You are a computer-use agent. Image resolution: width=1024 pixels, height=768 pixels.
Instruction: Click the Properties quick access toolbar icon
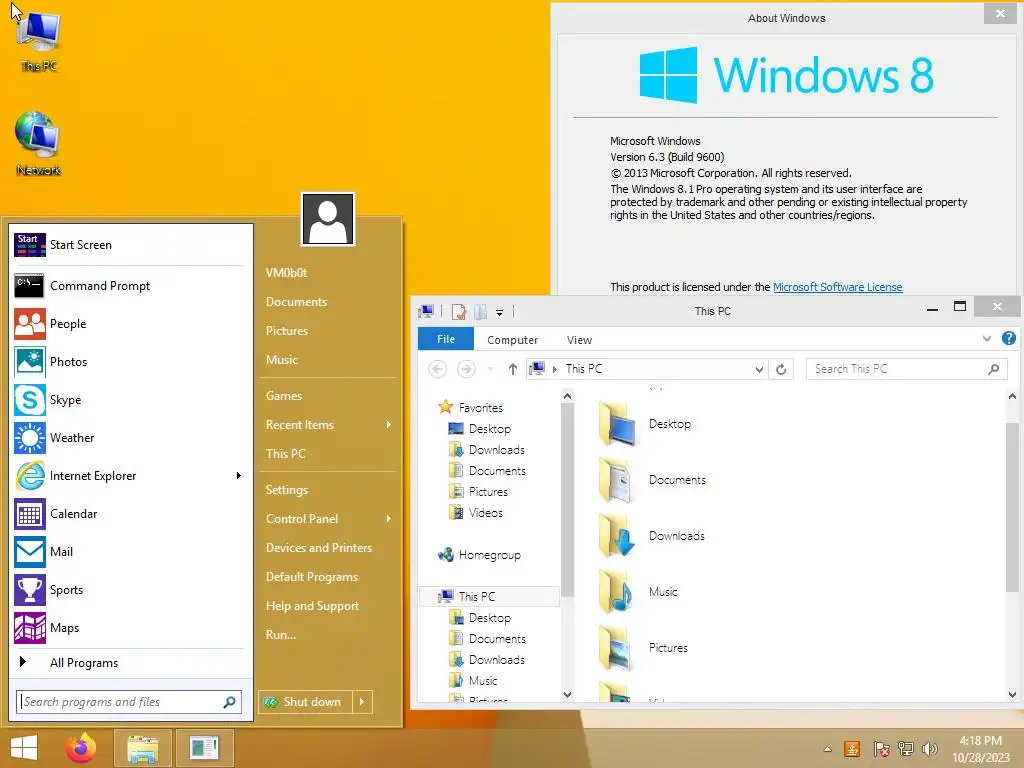(x=458, y=312)
